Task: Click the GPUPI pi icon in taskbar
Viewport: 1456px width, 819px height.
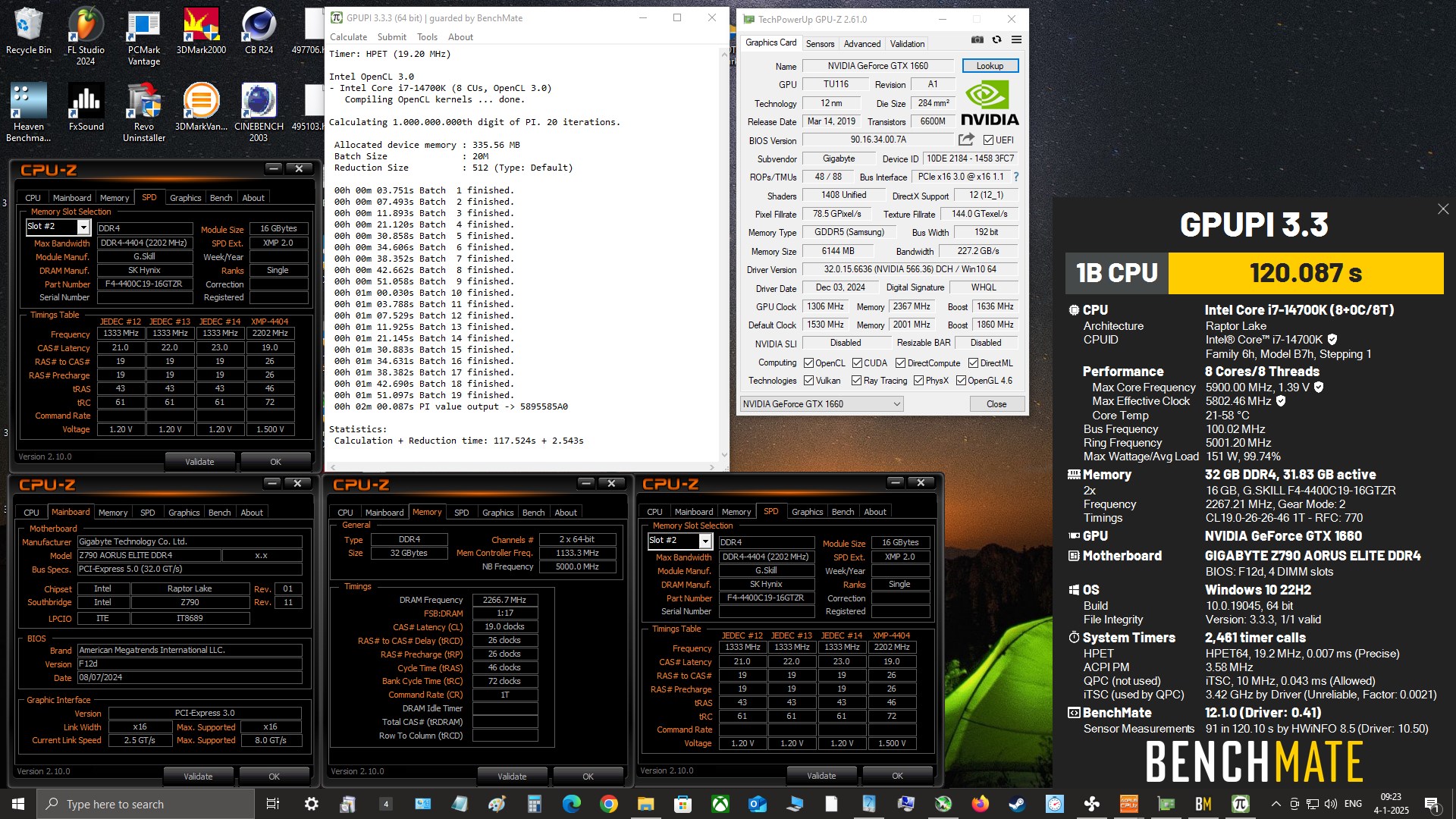Action: (1240, 804)
